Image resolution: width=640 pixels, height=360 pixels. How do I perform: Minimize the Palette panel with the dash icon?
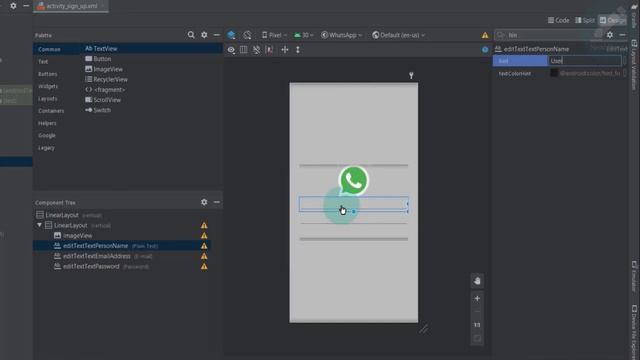[217, 35]
